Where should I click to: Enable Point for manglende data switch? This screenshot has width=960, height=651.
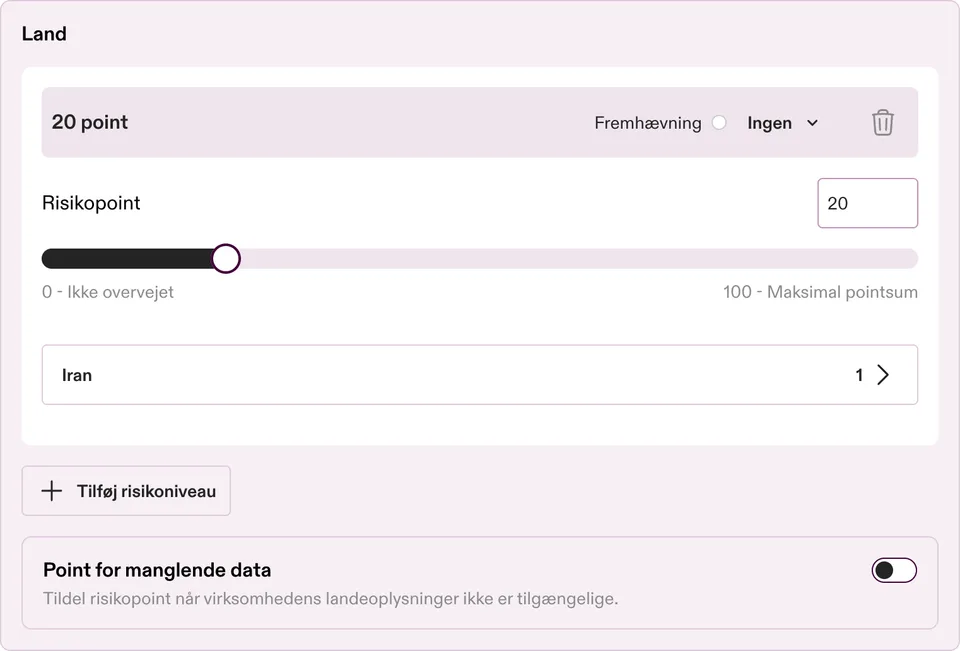pyautogui.click(x=894, y=570)
